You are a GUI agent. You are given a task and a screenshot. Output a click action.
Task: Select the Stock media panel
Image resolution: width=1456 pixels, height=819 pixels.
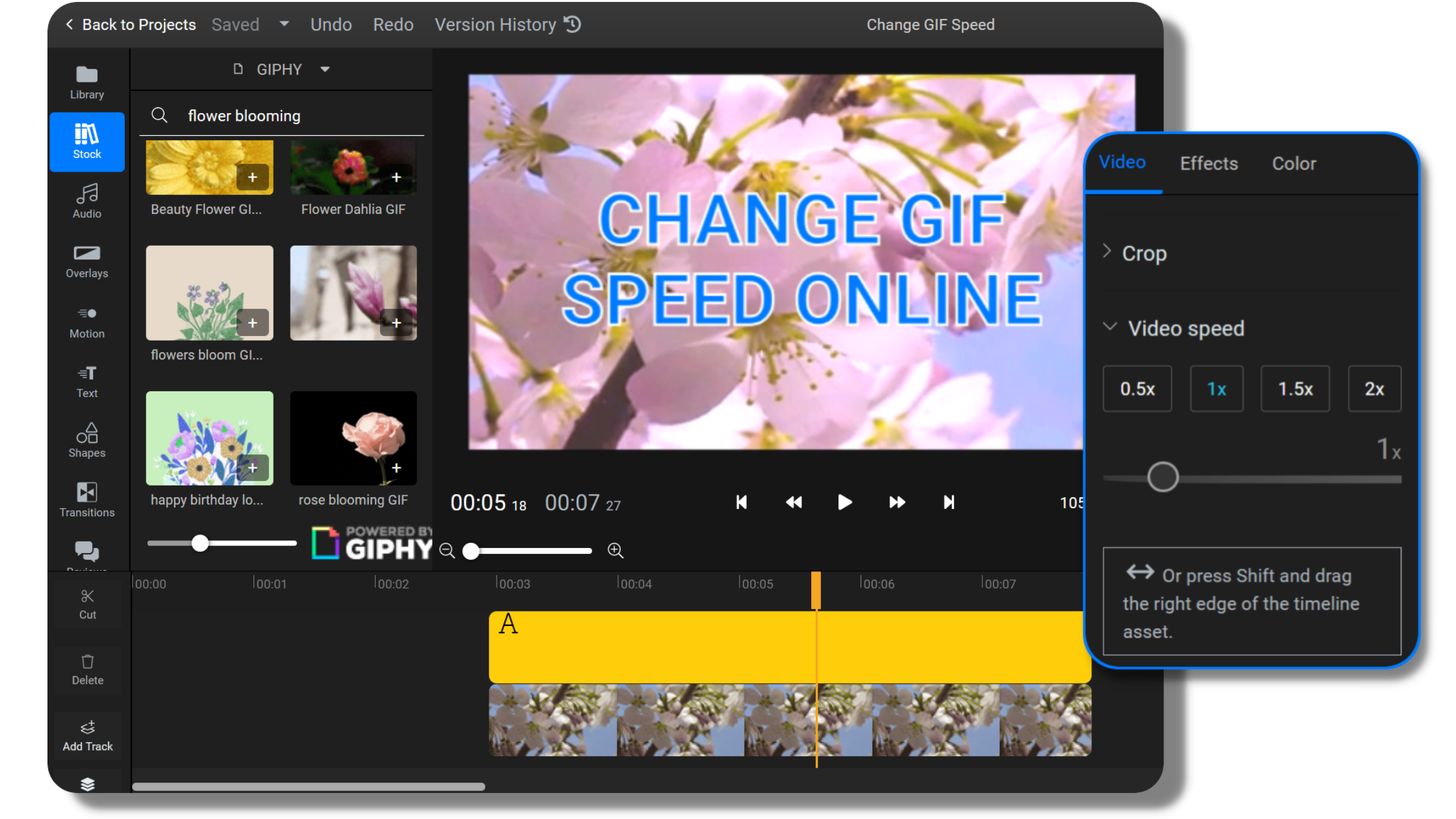click(86, 141)
